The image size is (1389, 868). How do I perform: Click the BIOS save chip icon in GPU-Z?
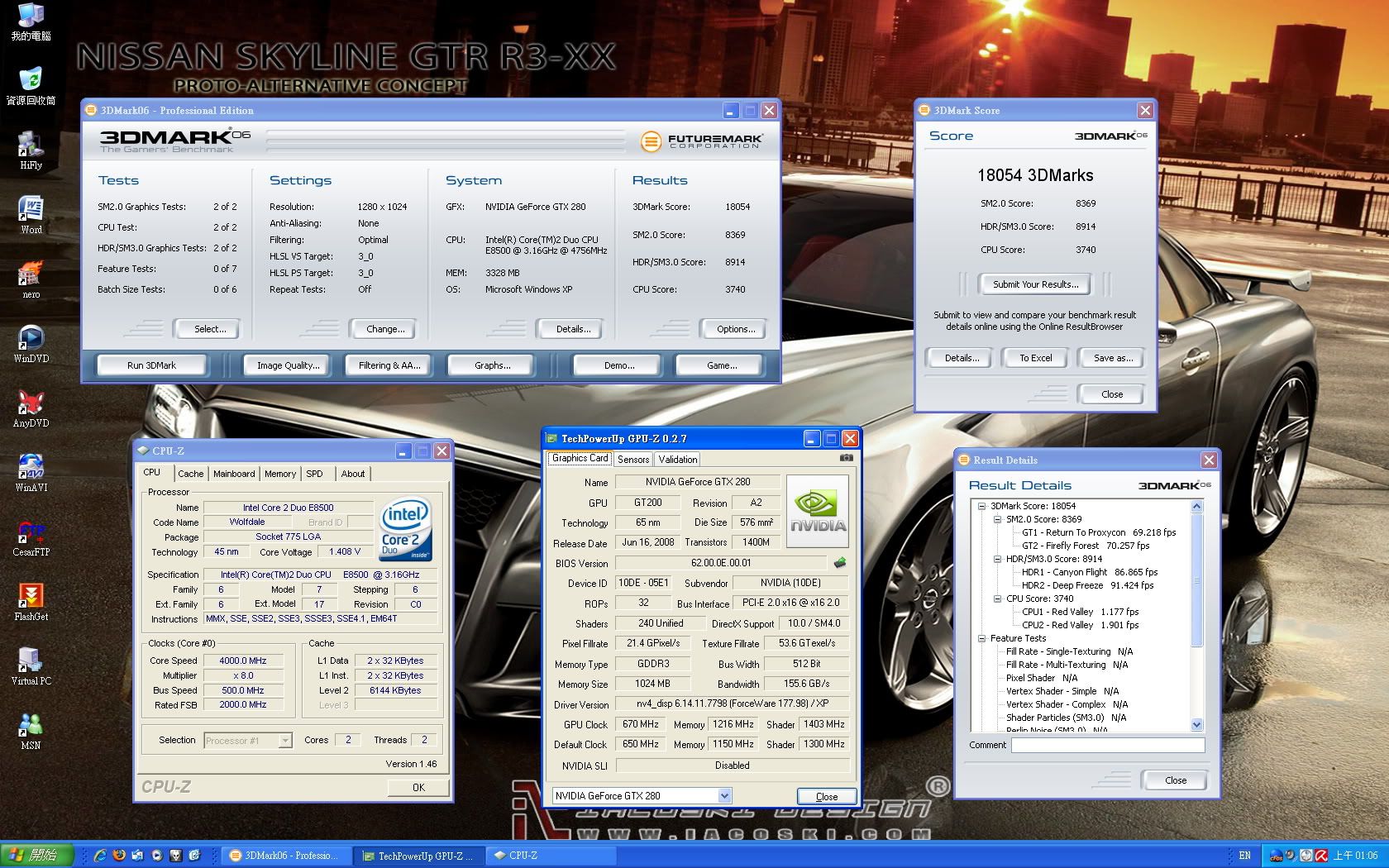click(840, 563)
